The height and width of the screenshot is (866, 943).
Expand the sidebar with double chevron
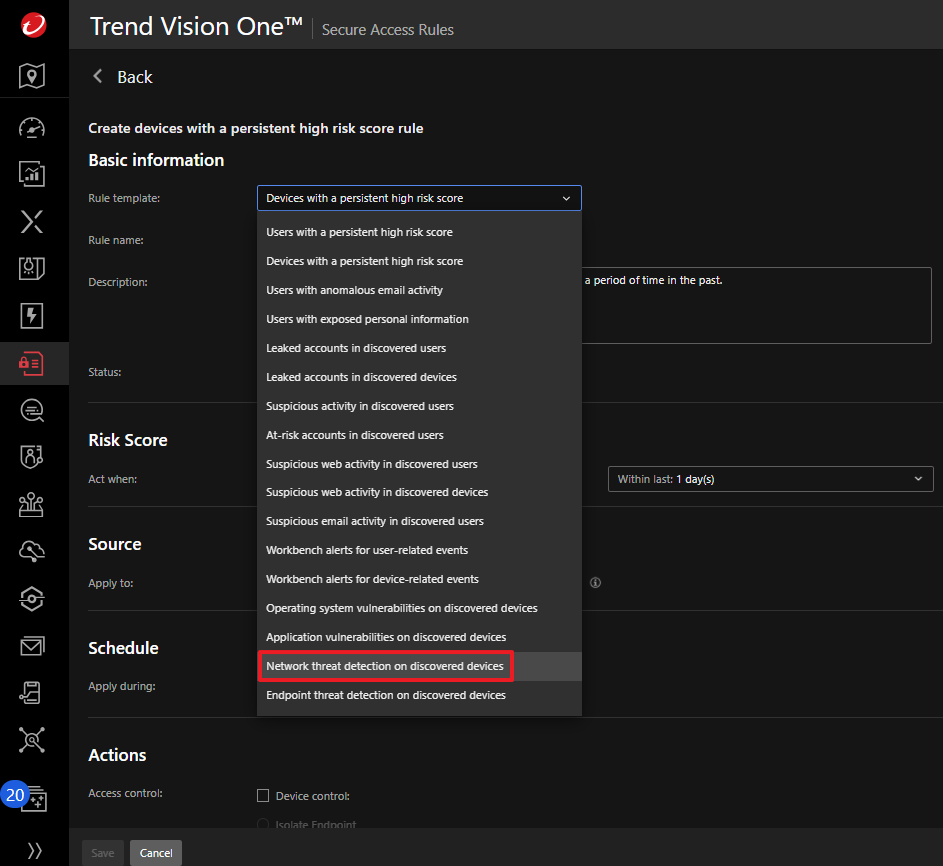(34, 851)
